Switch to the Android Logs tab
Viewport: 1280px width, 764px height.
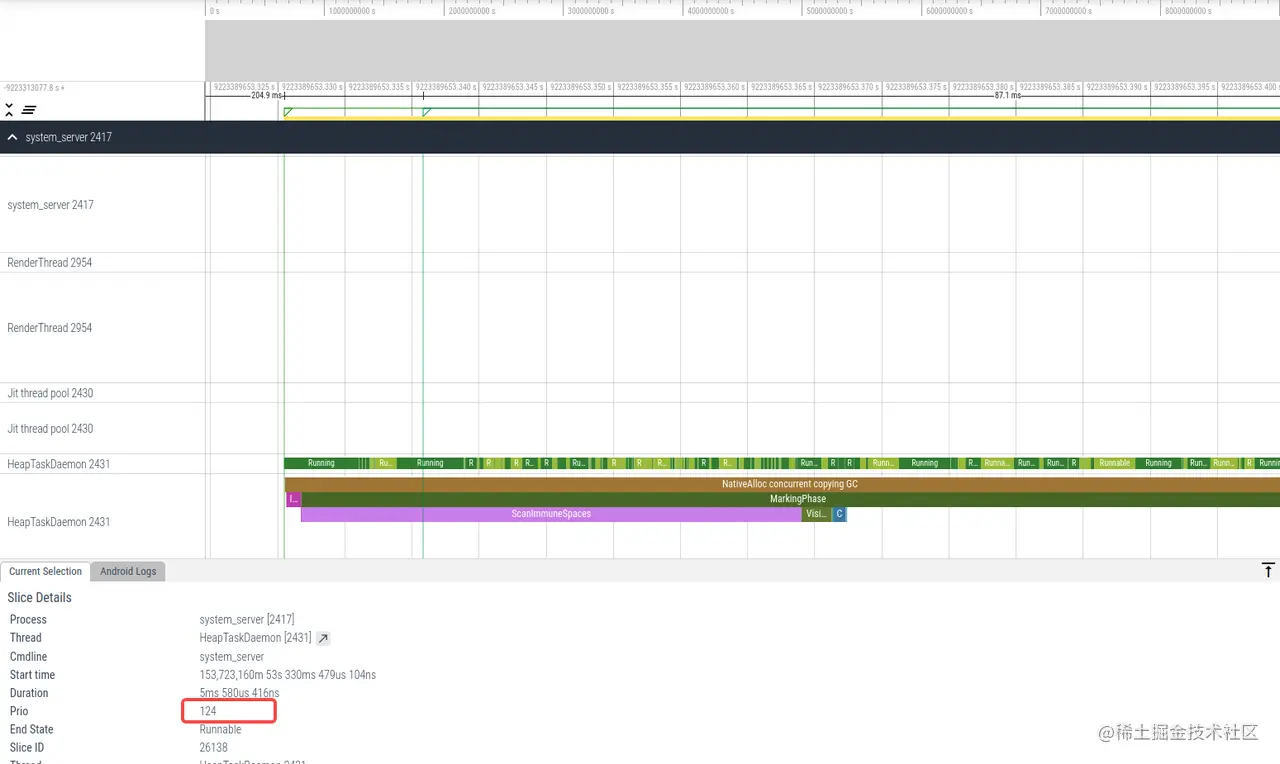point(127,571)
